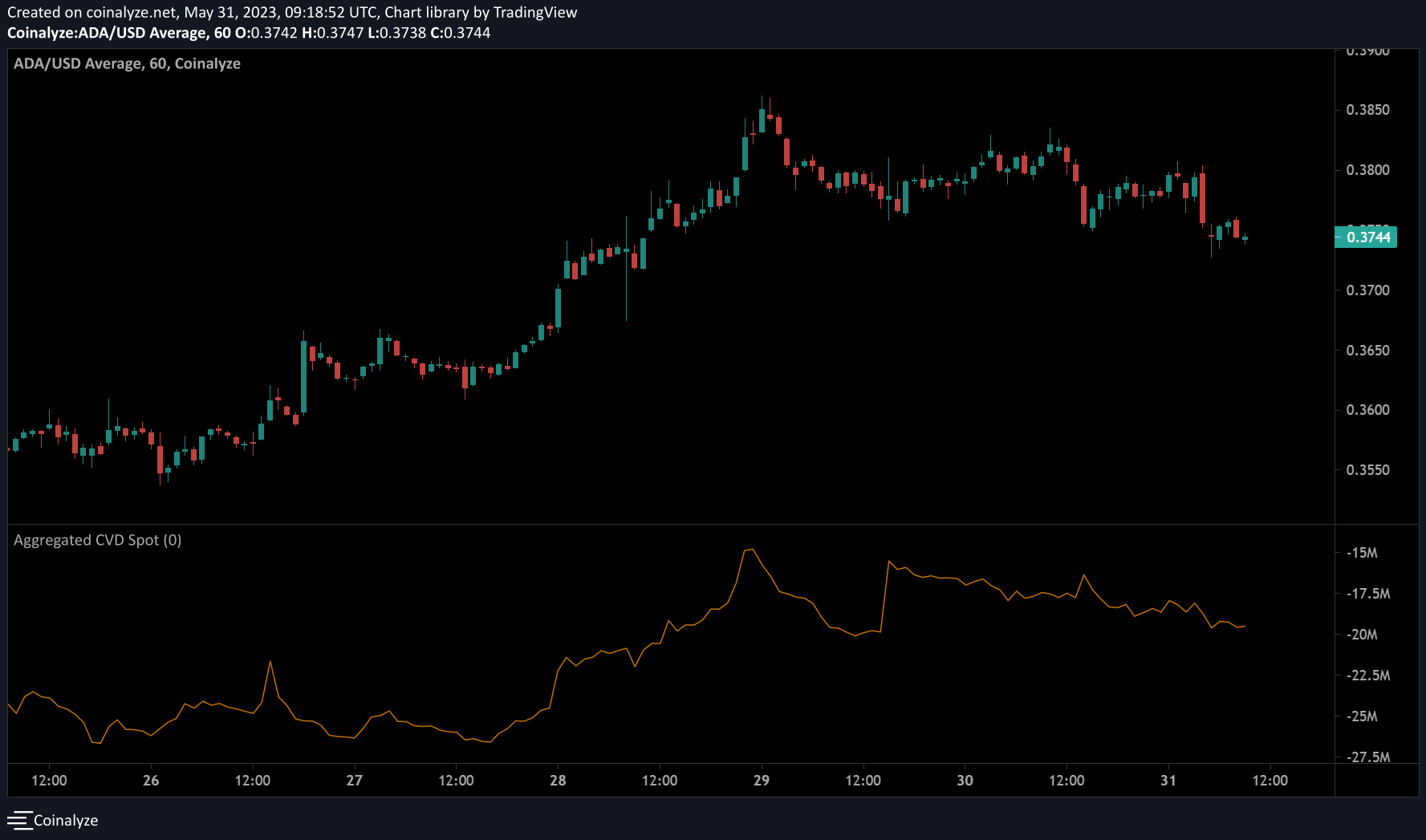Click the 0.3744 current price tag
The width and height of the screenshot is (1426, 840).
[x=1366, y=237]
